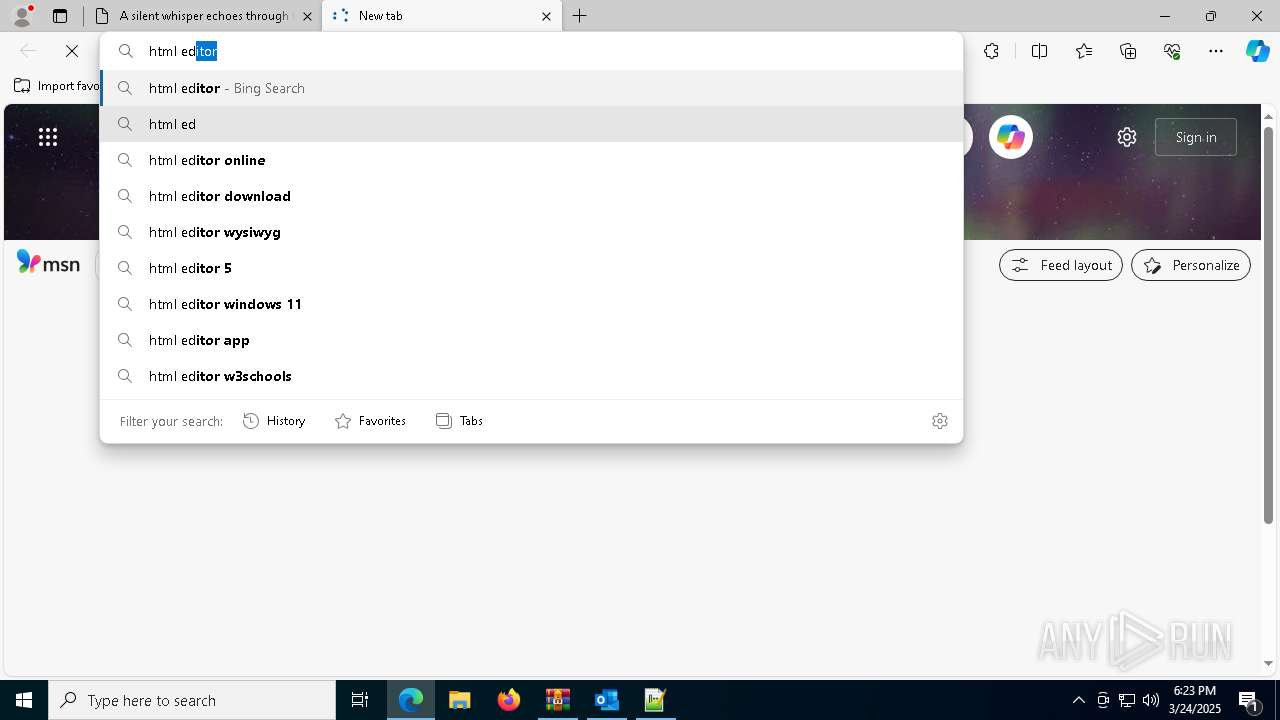
Task: Open the Feed layout options
Action: point(1061,265)
